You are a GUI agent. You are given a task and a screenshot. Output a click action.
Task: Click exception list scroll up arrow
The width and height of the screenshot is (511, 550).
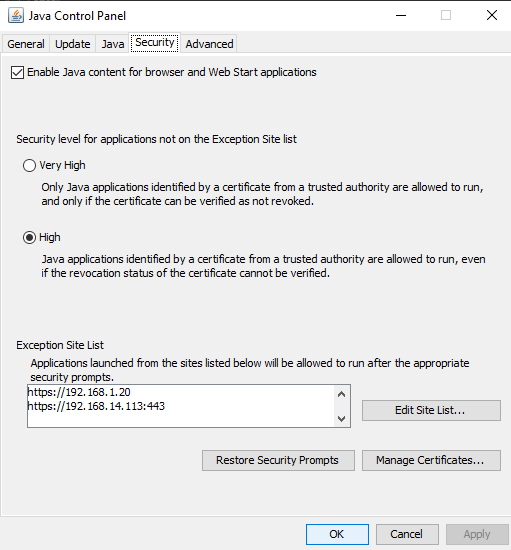341,394
